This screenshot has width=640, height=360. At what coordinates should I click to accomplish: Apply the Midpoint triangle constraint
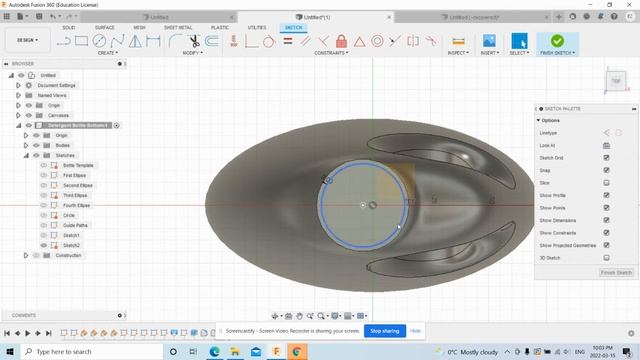359,41
